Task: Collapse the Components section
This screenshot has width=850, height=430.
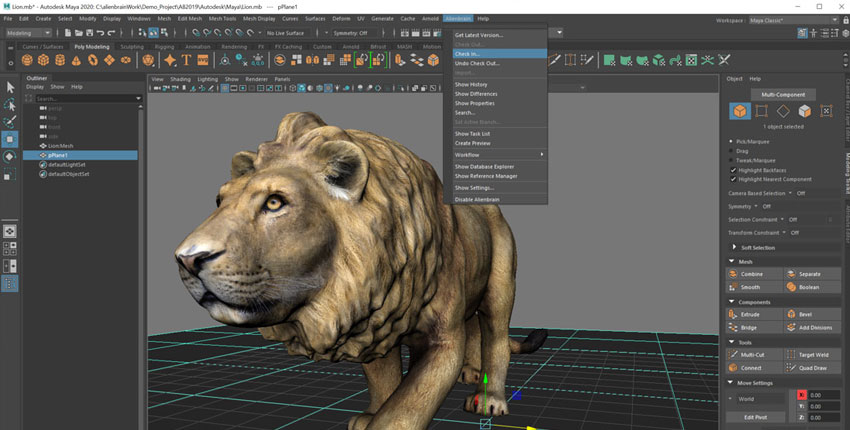Action: coord(731,302)
